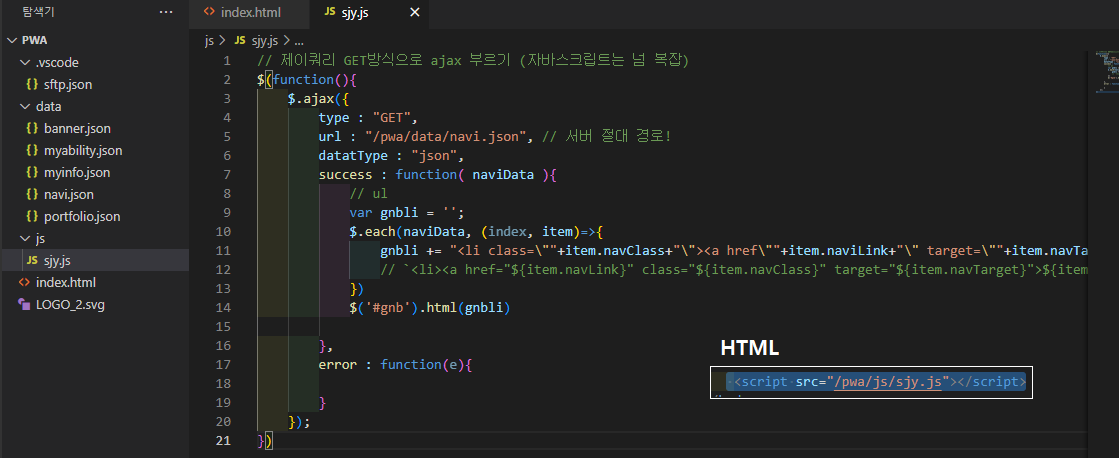Click line number 15 in the gutter
The height and width of the screenshot is (458, 1119).
pyautogui.click(x=223, y=327)
